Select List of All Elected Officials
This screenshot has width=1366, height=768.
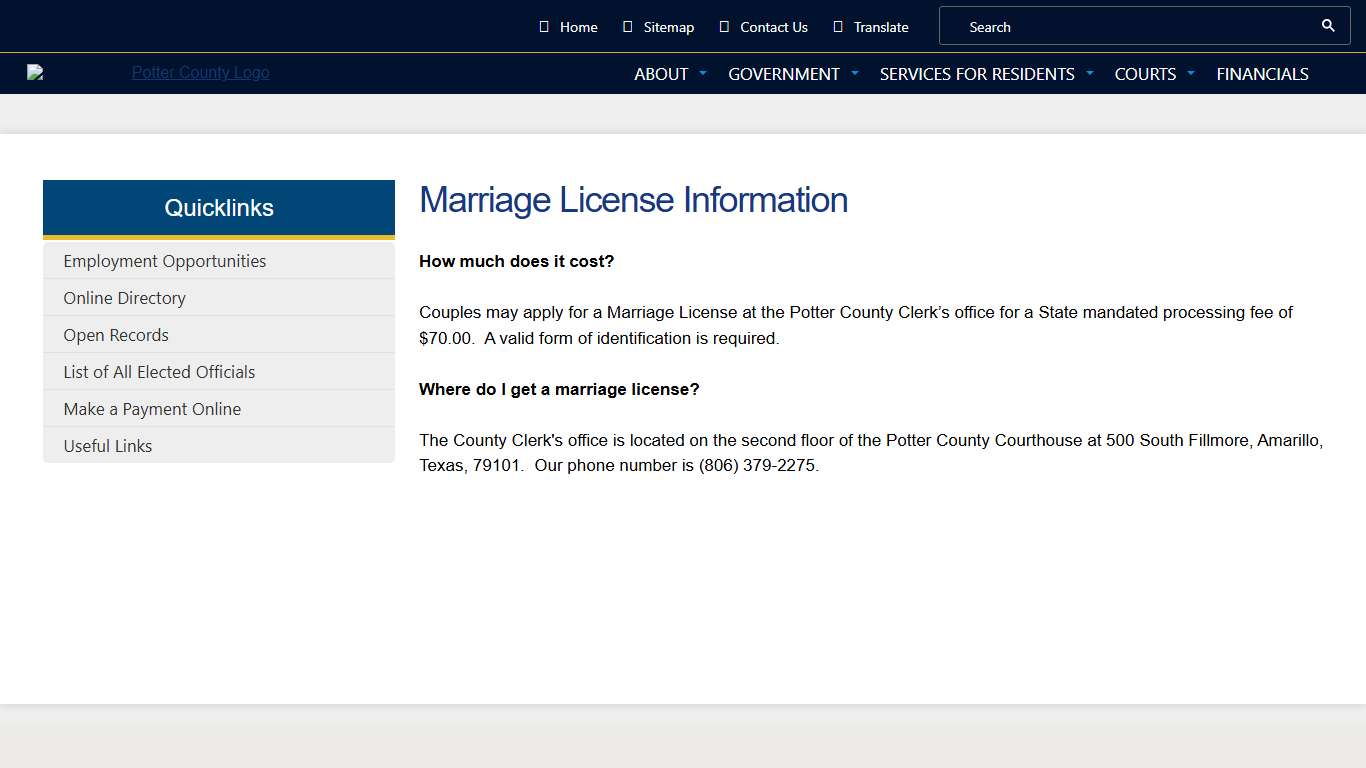[x=159, y=371]
